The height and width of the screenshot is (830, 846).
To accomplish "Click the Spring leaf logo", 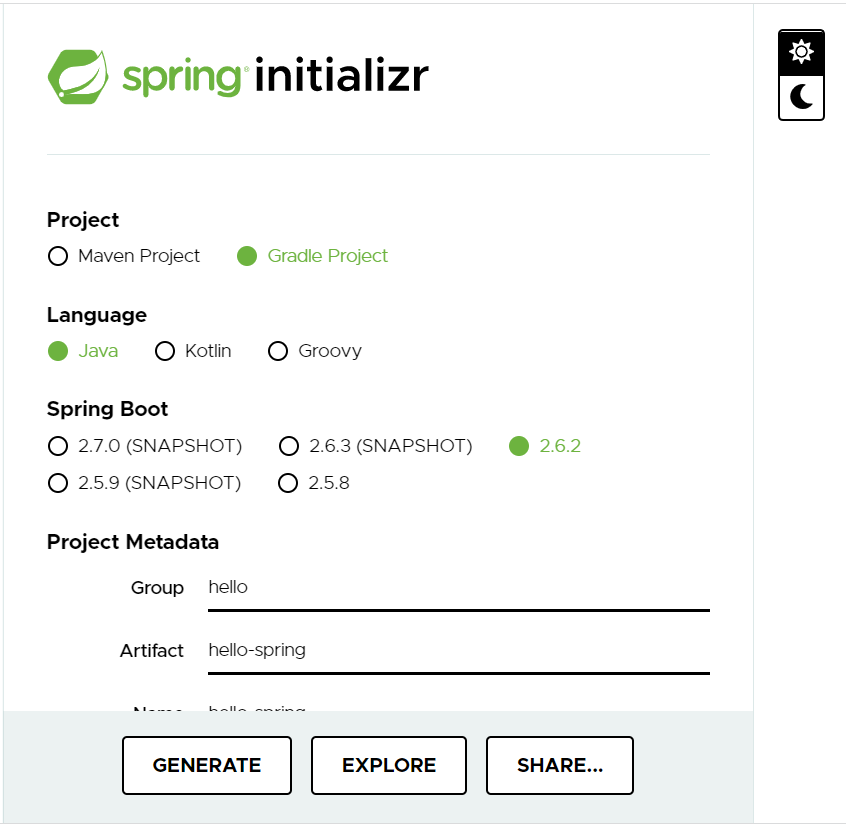I will point(79,75).
